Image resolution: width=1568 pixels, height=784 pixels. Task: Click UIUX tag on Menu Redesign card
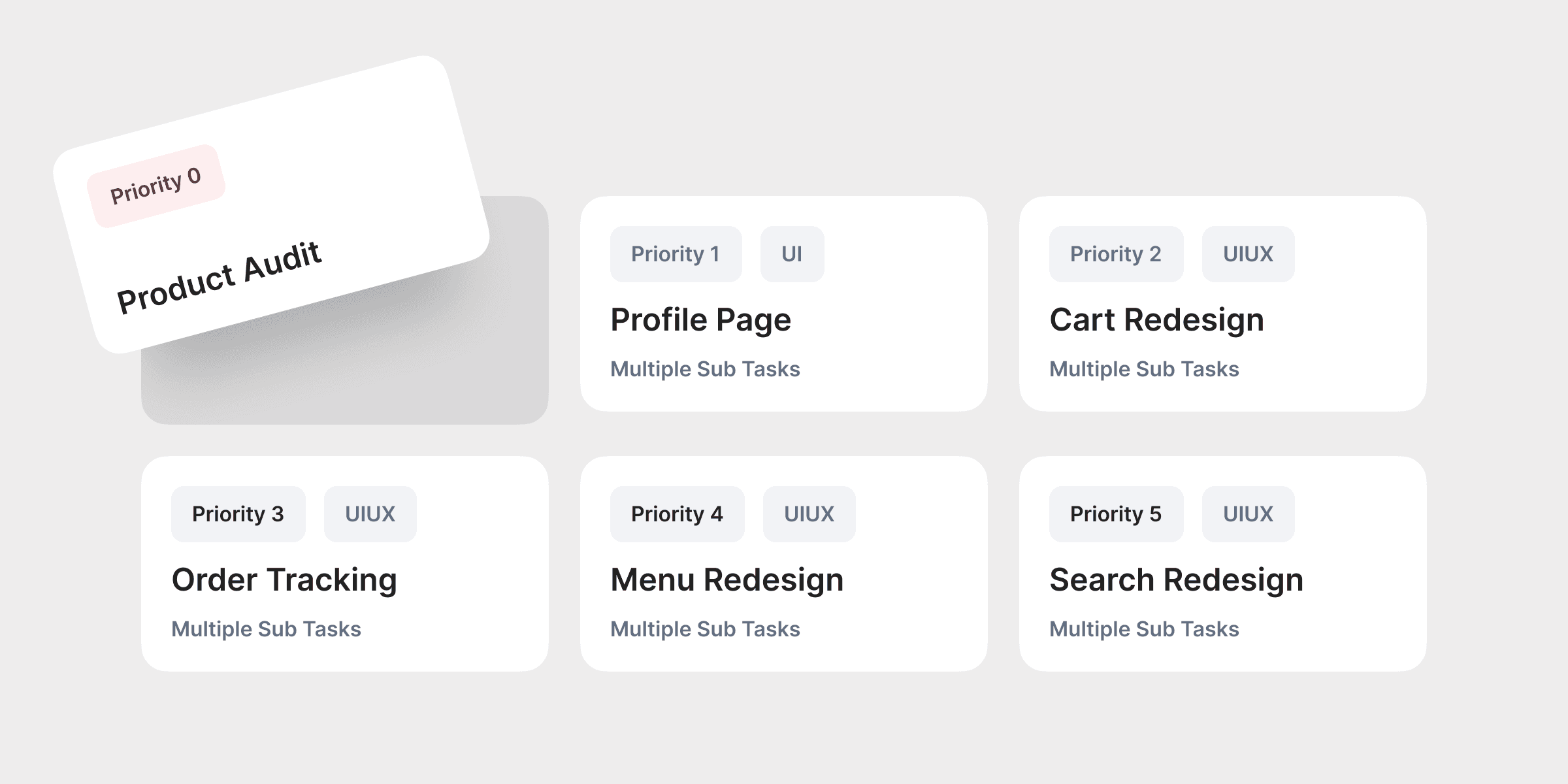click(x=809, y=514)
